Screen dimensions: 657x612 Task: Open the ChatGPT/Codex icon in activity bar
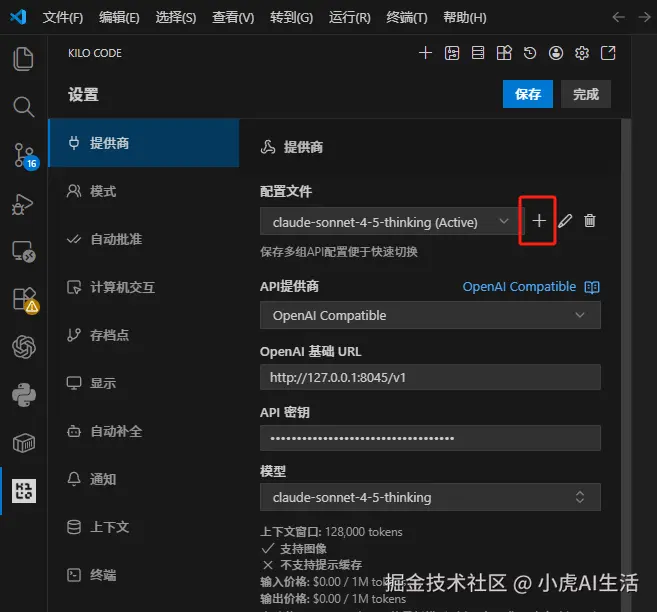click(24, 347)
